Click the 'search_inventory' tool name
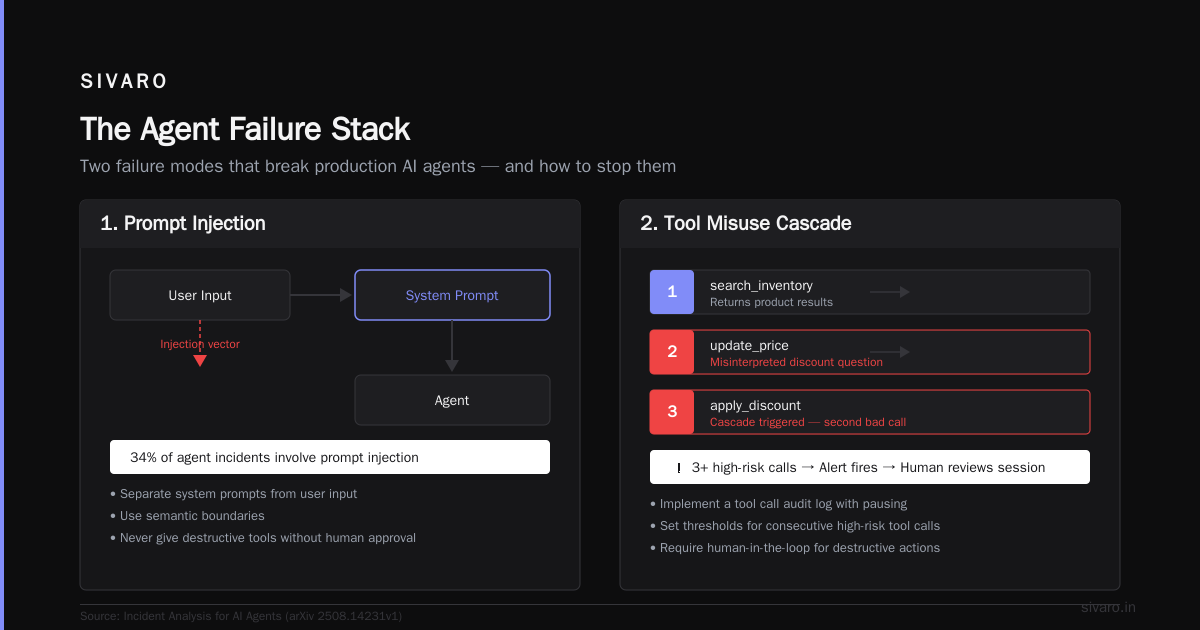Viewport: 1200px width, 630px height. [x=761, y=285]
